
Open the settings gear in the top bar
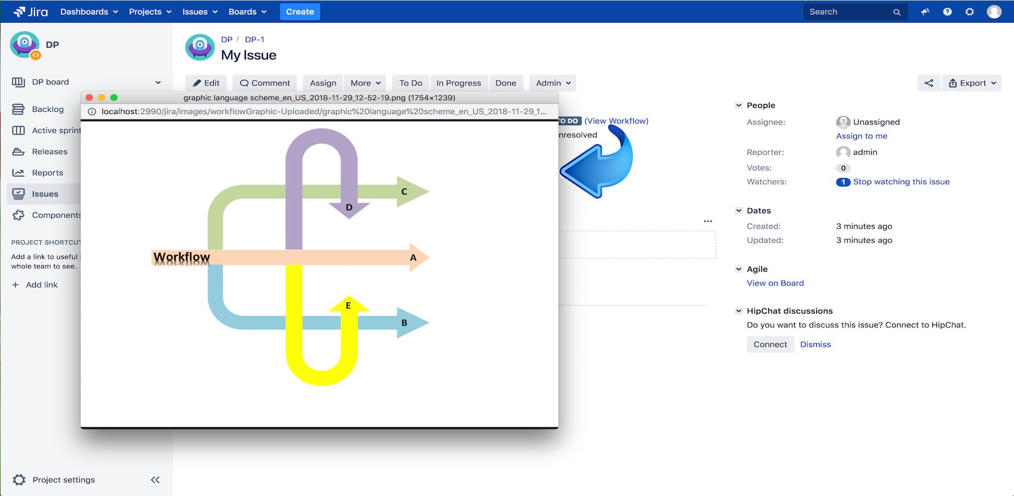coord(969,12)
